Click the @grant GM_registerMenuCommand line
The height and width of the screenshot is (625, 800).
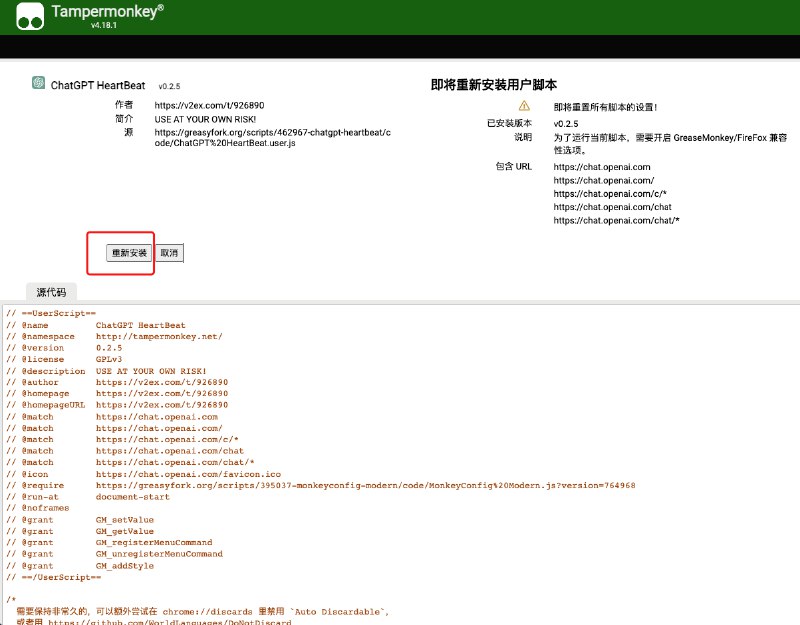click(x=109, y=542)
